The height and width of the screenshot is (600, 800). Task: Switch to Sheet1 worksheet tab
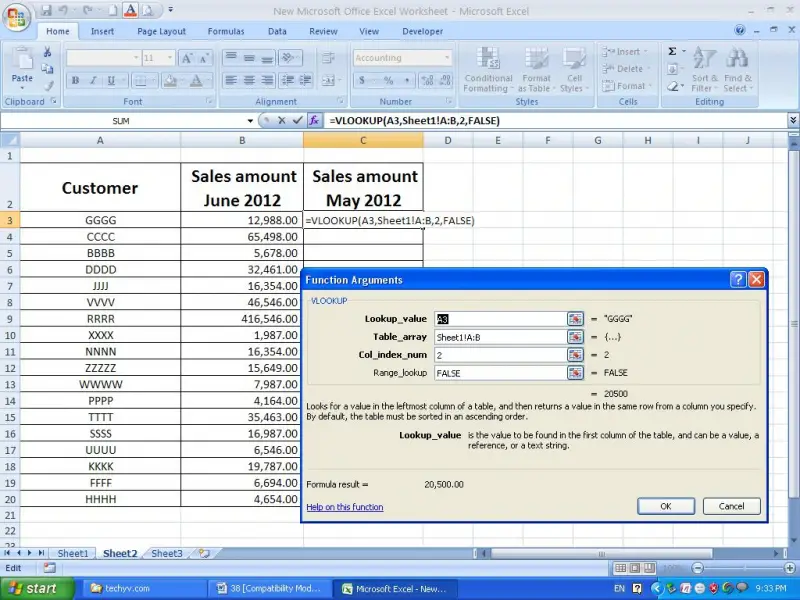pyautogui.click(x=72, y=554)
